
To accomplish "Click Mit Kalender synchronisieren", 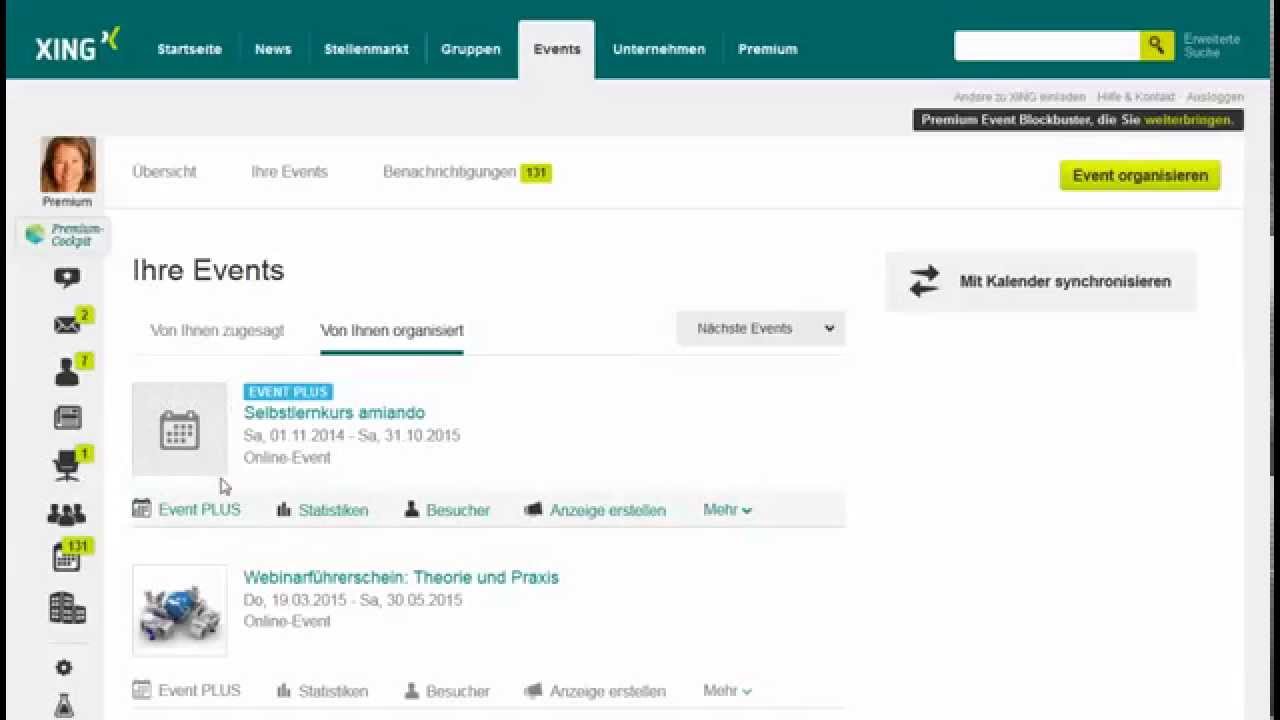I will [x=1041, y=281].
